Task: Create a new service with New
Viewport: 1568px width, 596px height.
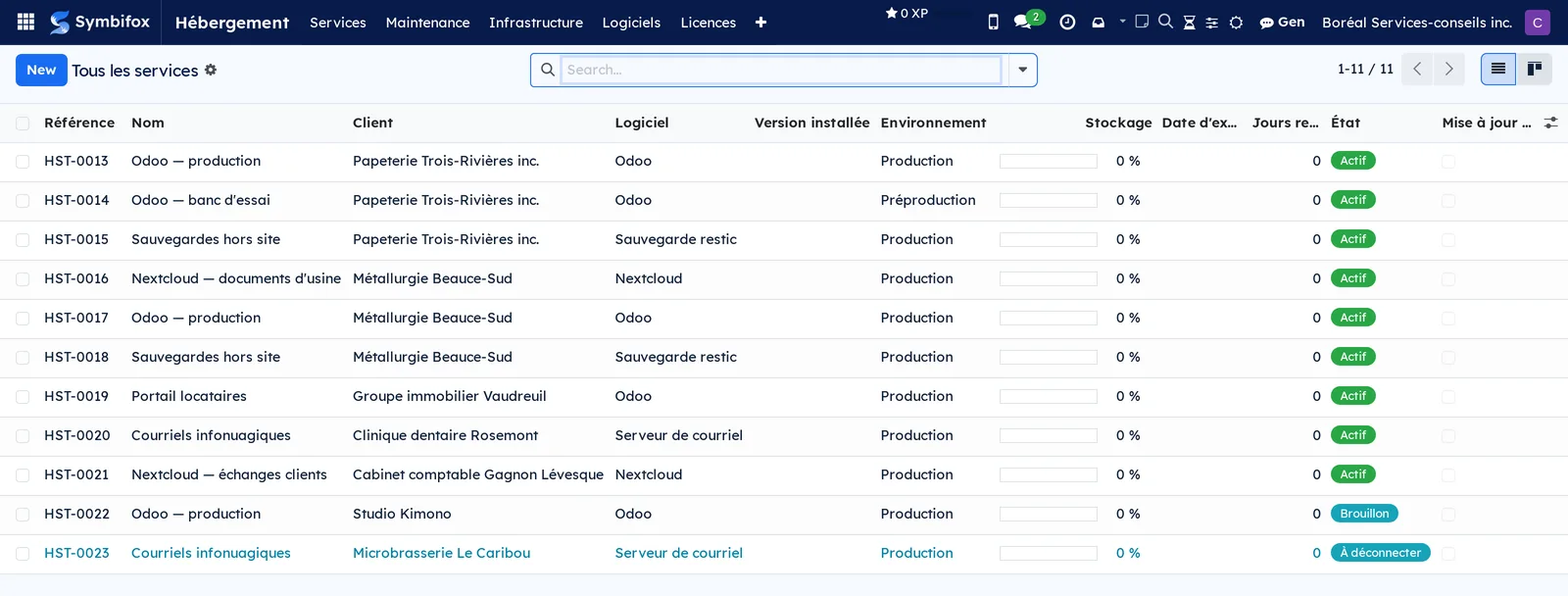Action: tap(41, 70)
